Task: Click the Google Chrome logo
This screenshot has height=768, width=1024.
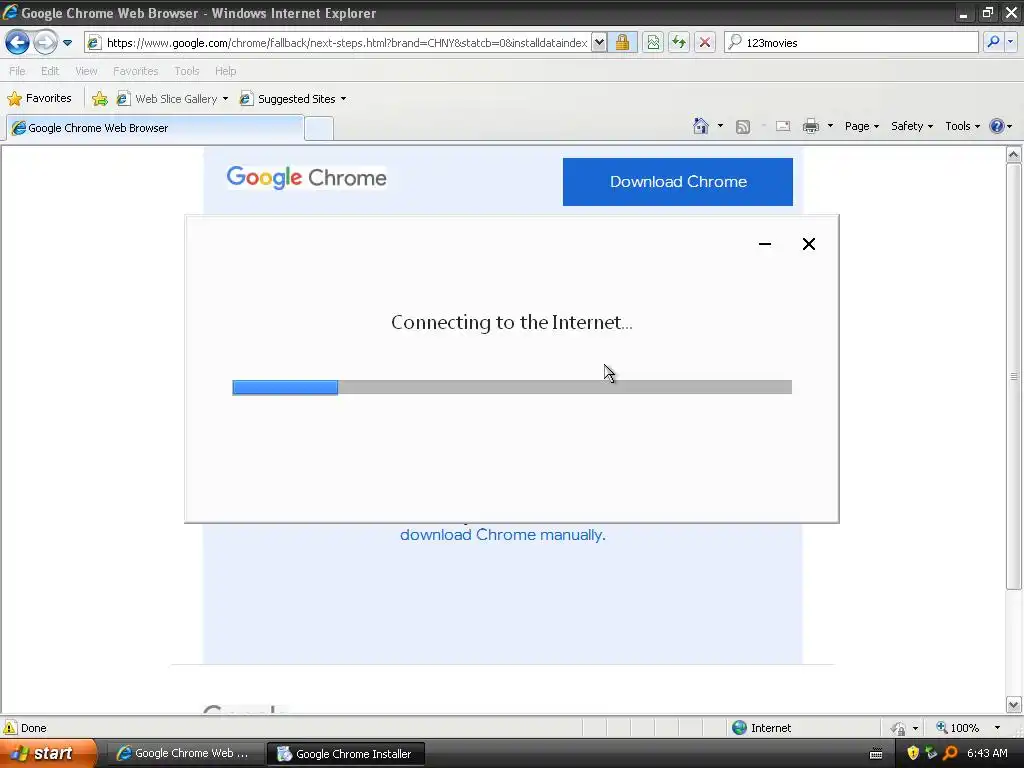Action: click(306, 177)
